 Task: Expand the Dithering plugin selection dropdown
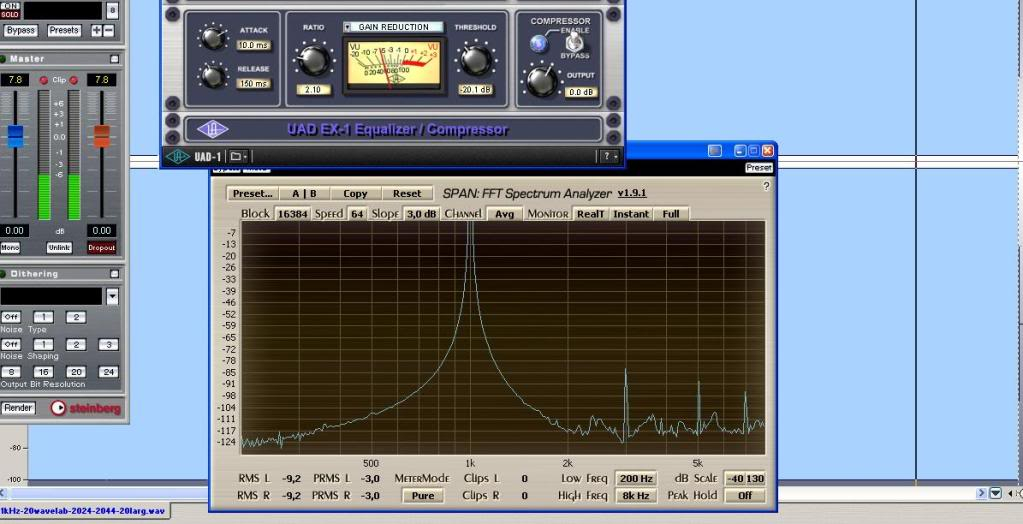(112, 297)
